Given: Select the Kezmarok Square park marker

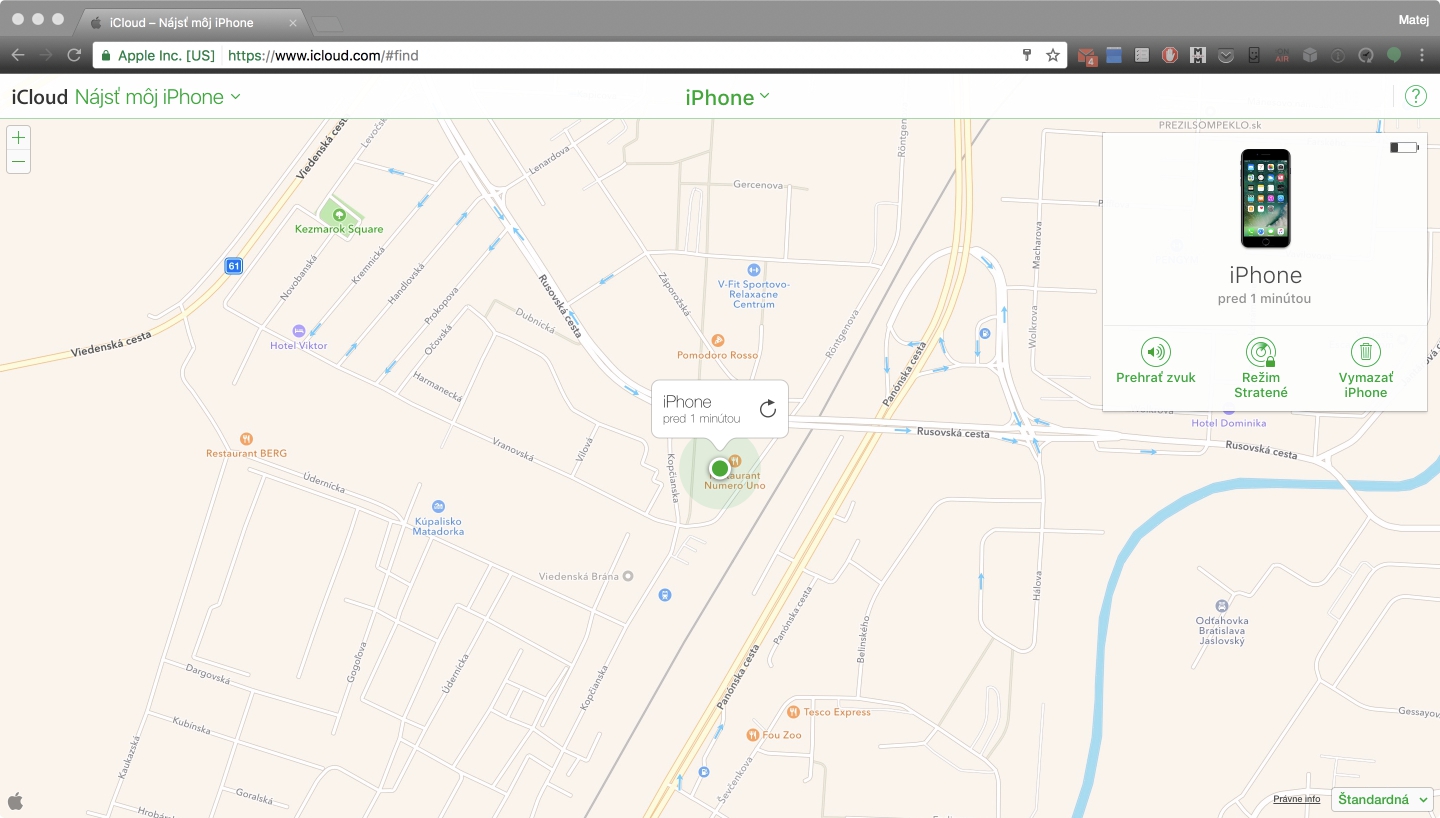Looking at the screenshot, I should 339,213.
